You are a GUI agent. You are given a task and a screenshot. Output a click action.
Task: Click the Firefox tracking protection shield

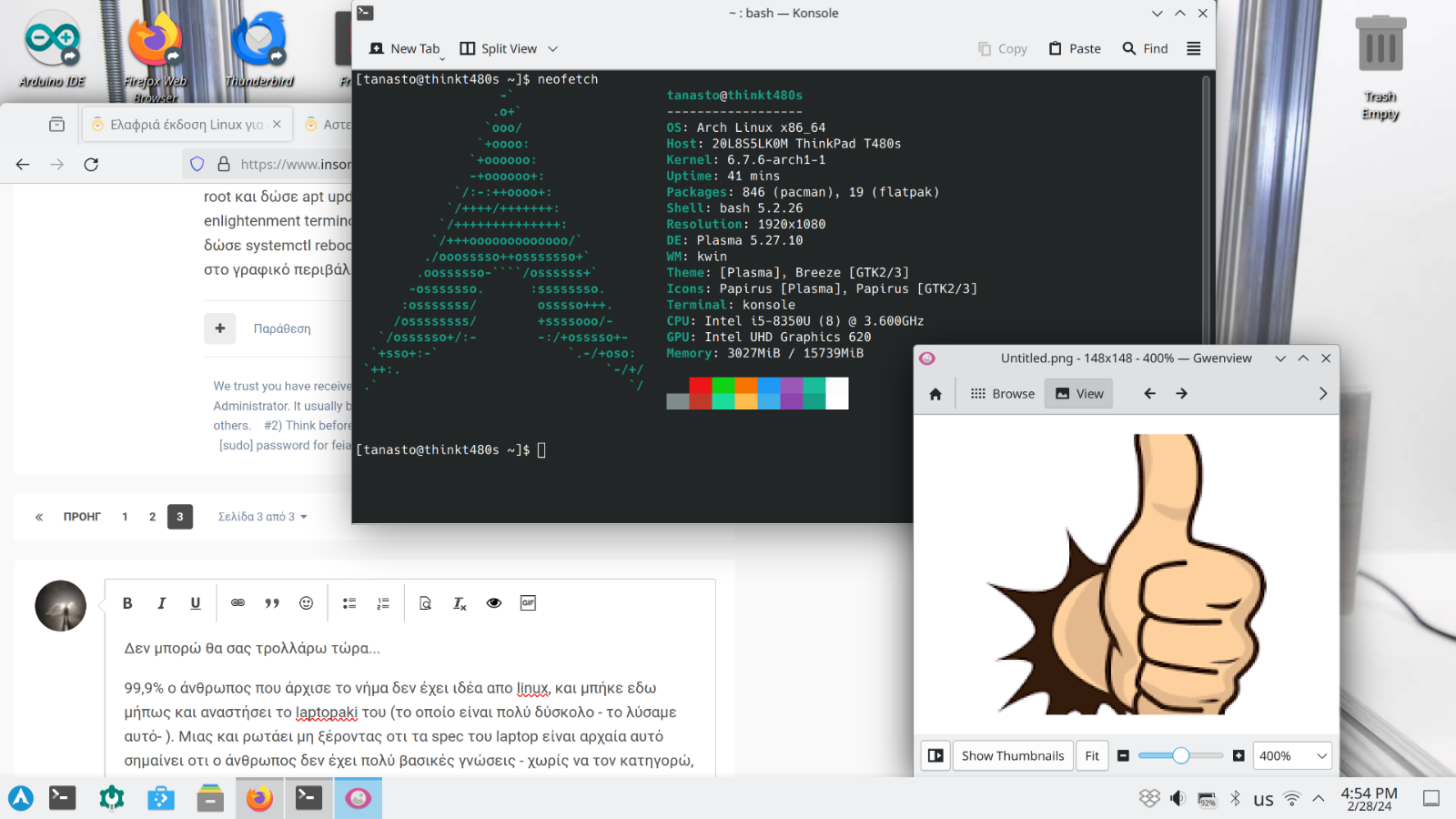click(x=197, y=165)
